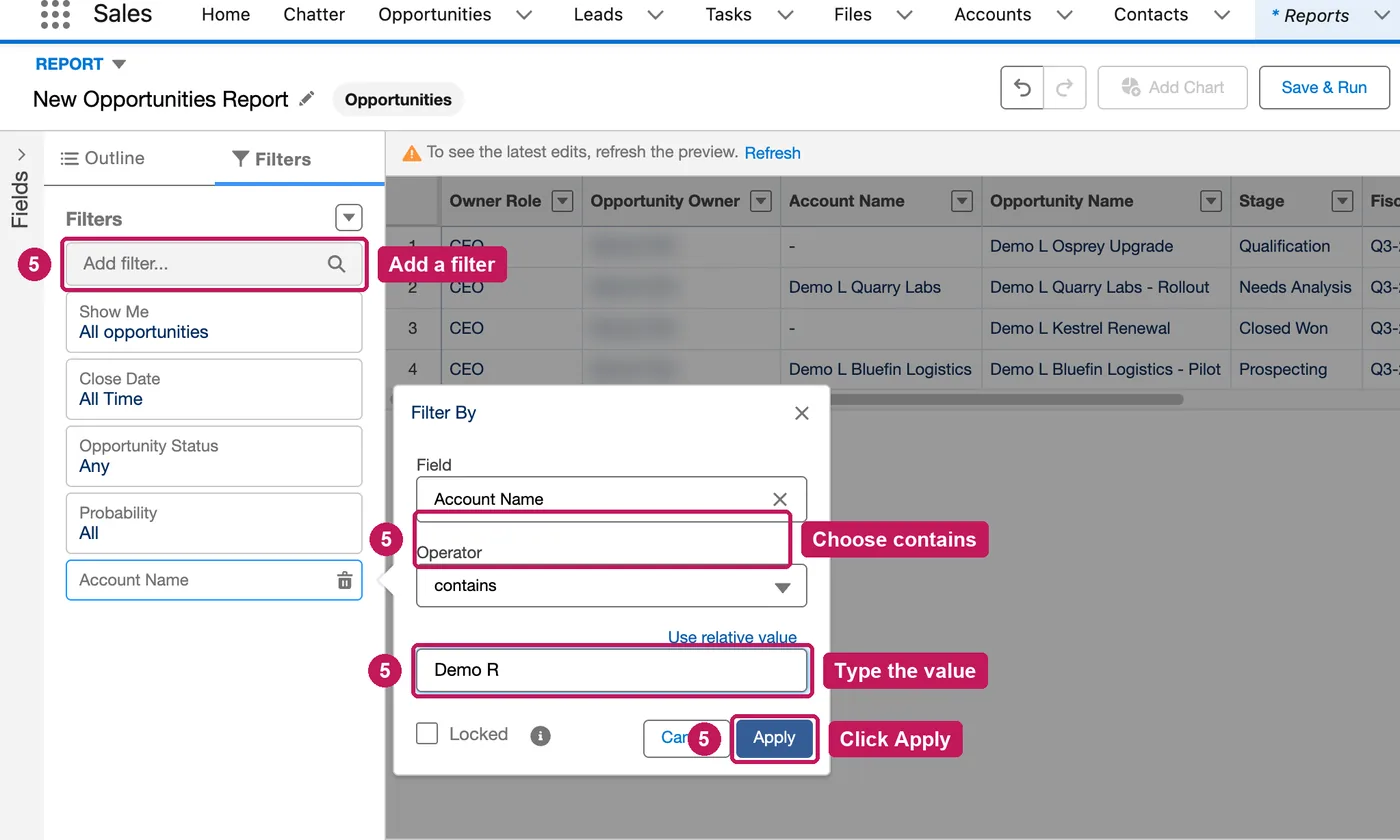Image resolution: width=1400 pixels, height=840 pixels.
Task: Click the pencil icon to rename report
Action: [307, 98]
